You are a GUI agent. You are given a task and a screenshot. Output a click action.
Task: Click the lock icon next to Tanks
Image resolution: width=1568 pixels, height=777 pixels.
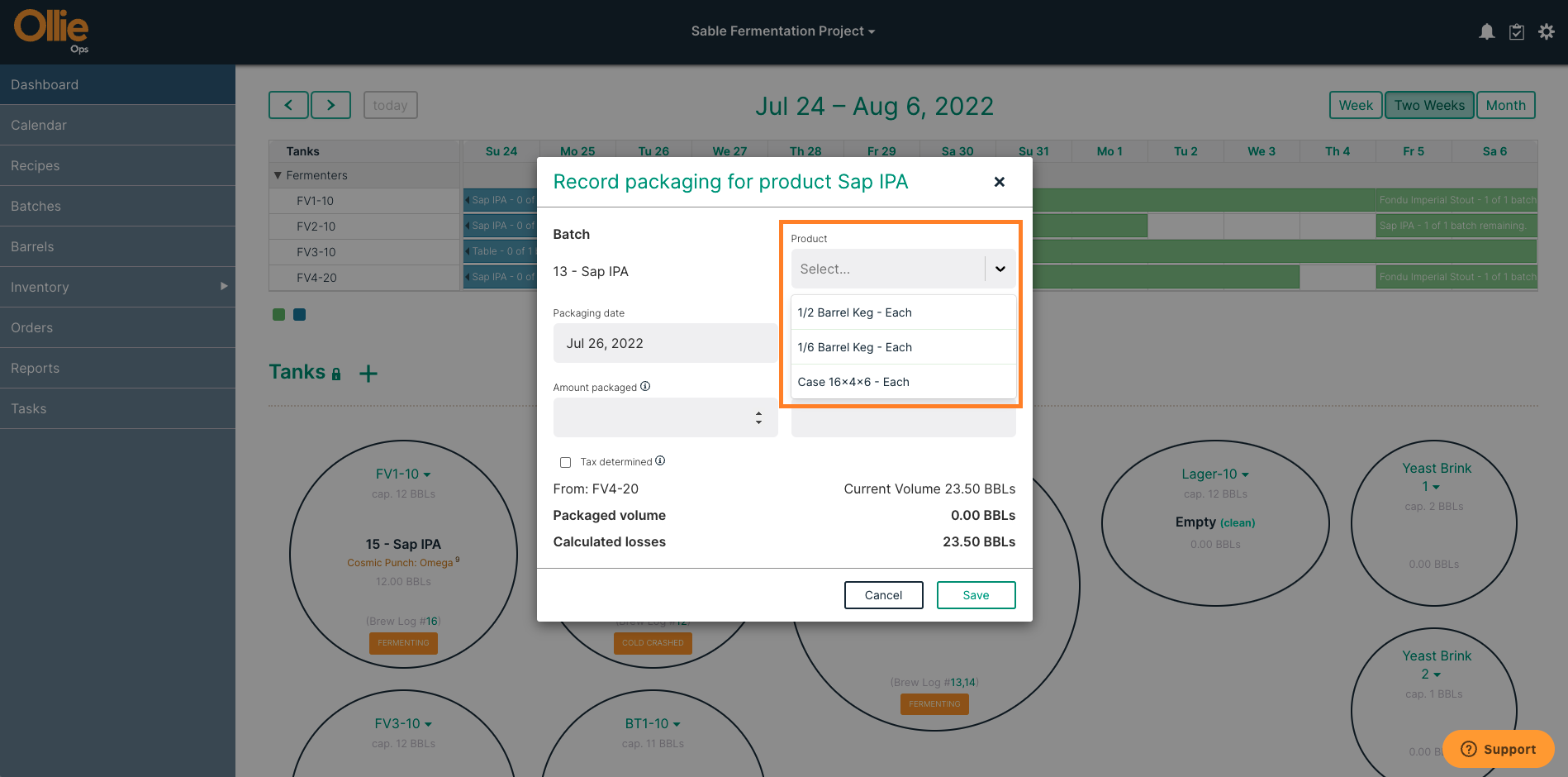[336, 374]
